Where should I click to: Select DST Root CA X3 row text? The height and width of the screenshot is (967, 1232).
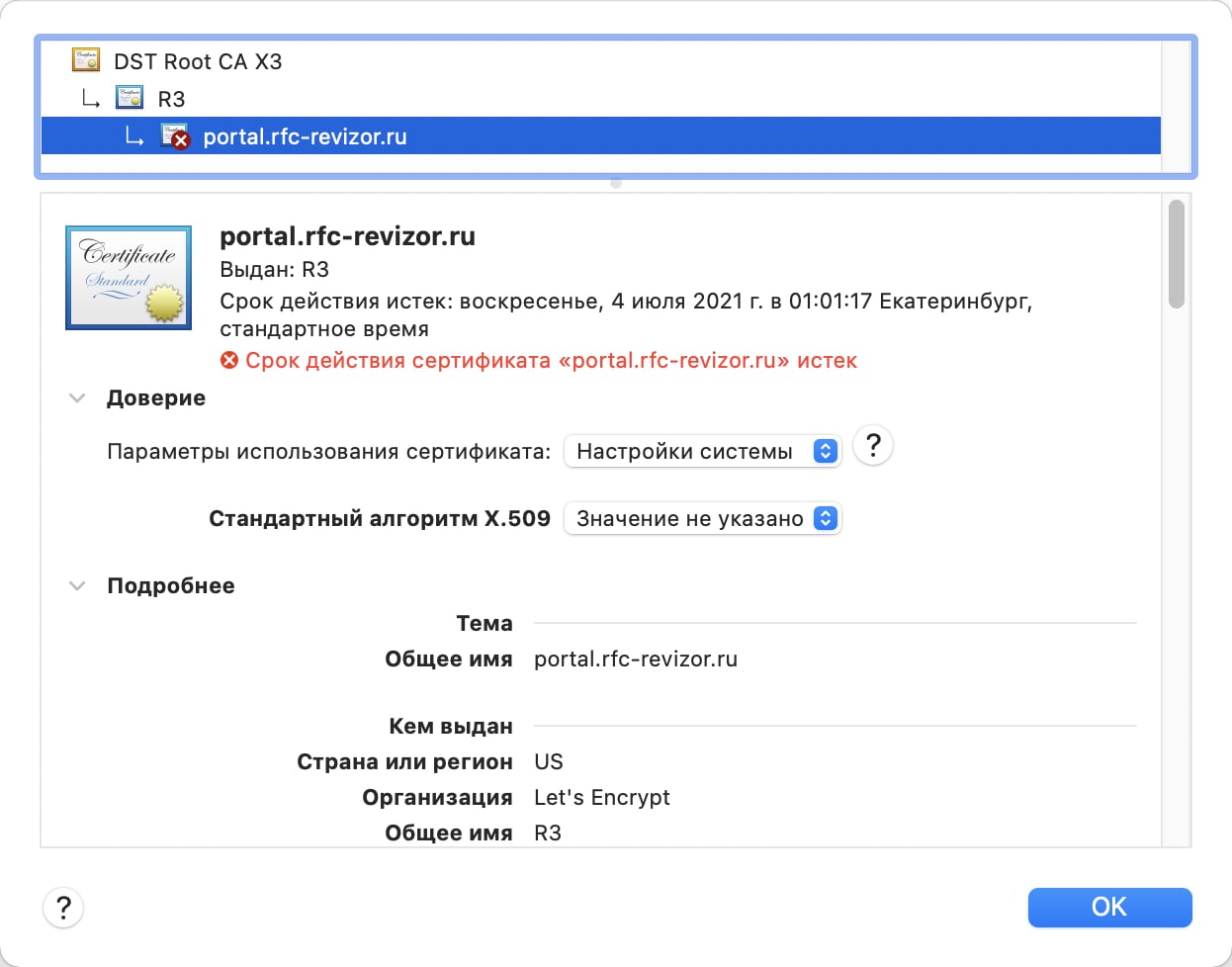click(x=198, y=61)
